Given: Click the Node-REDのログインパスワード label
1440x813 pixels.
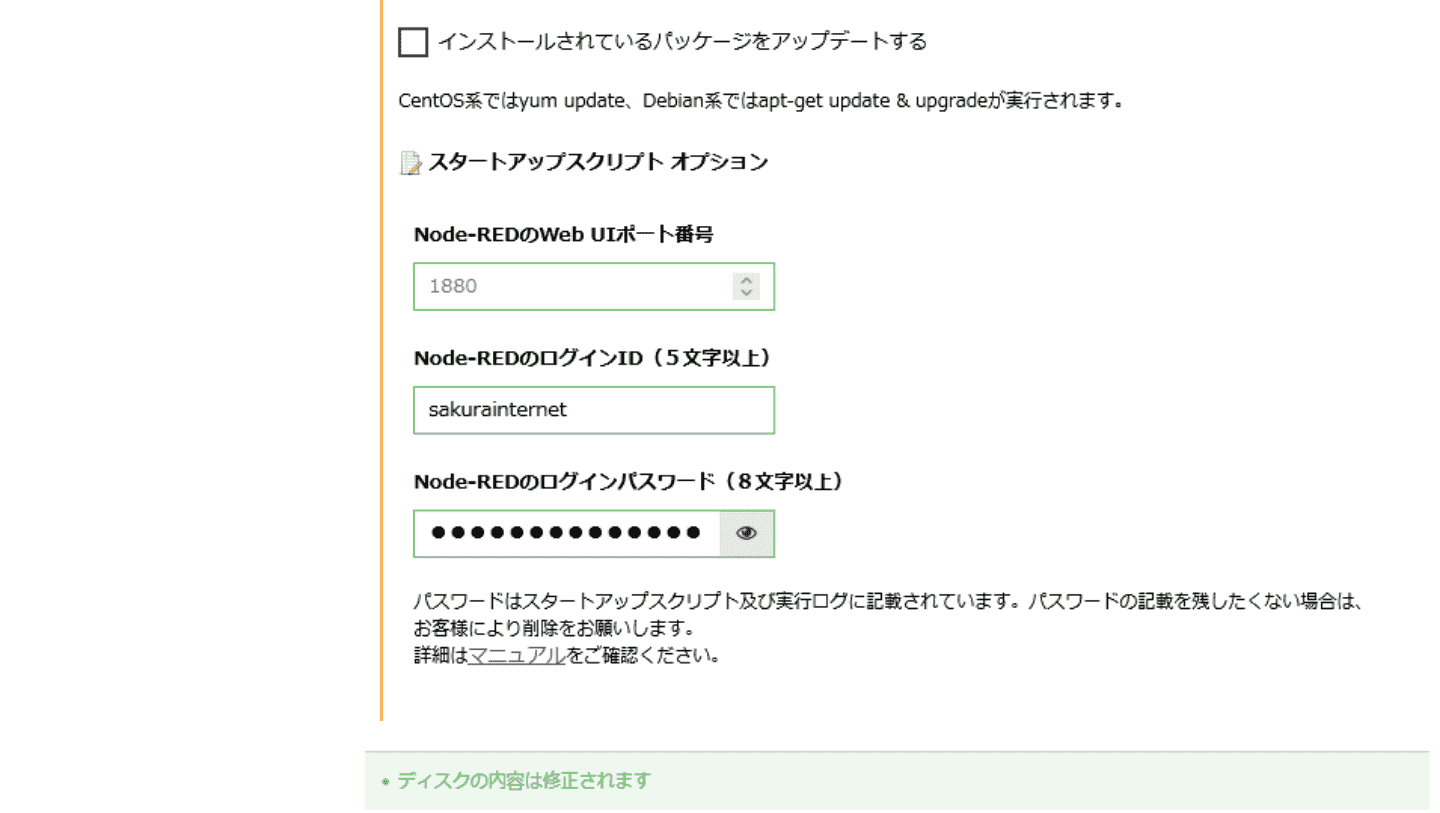Looking at the screenshot, I should tap(628, 482).
